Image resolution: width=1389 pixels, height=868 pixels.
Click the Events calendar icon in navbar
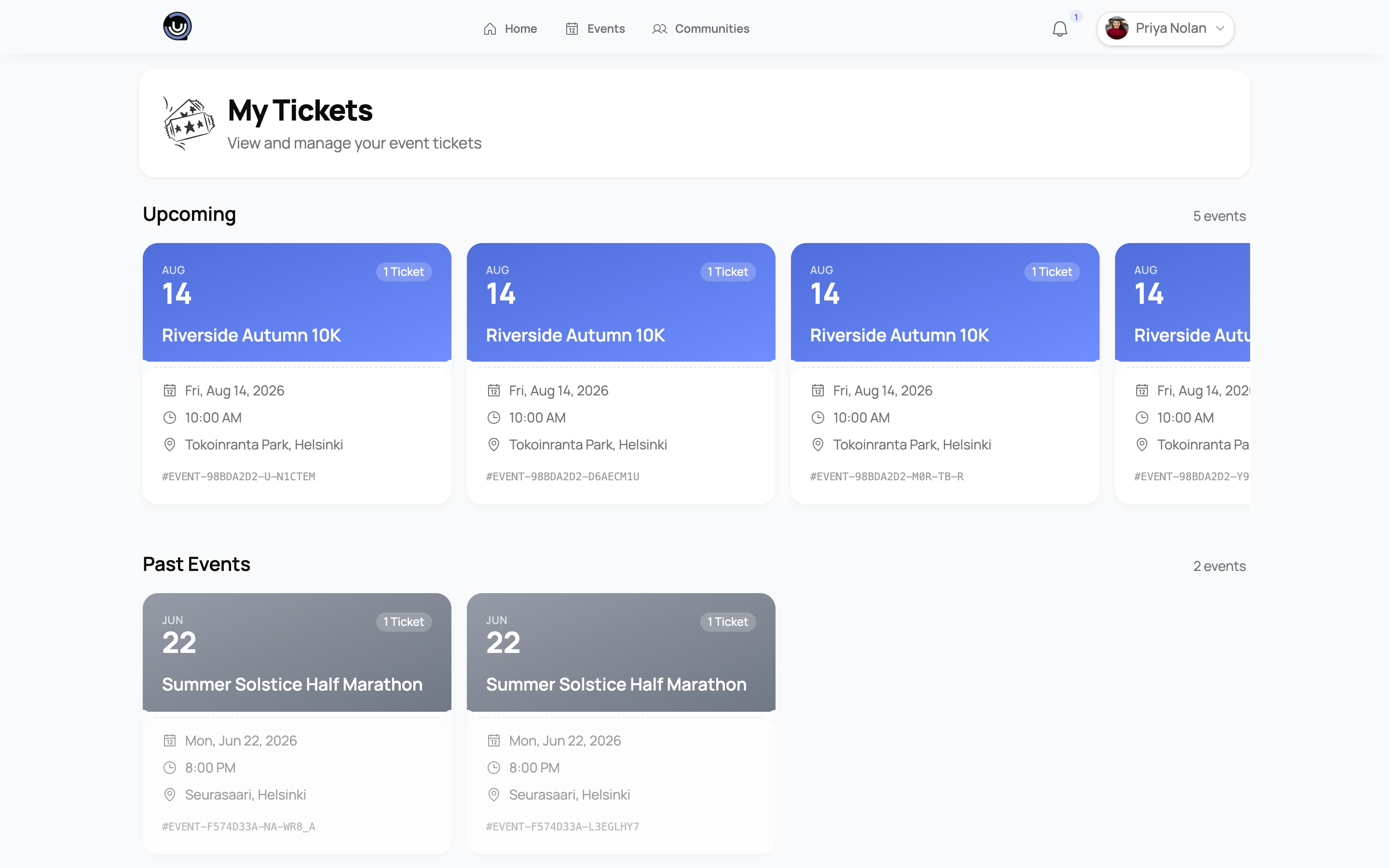click(x=572, y=29)
